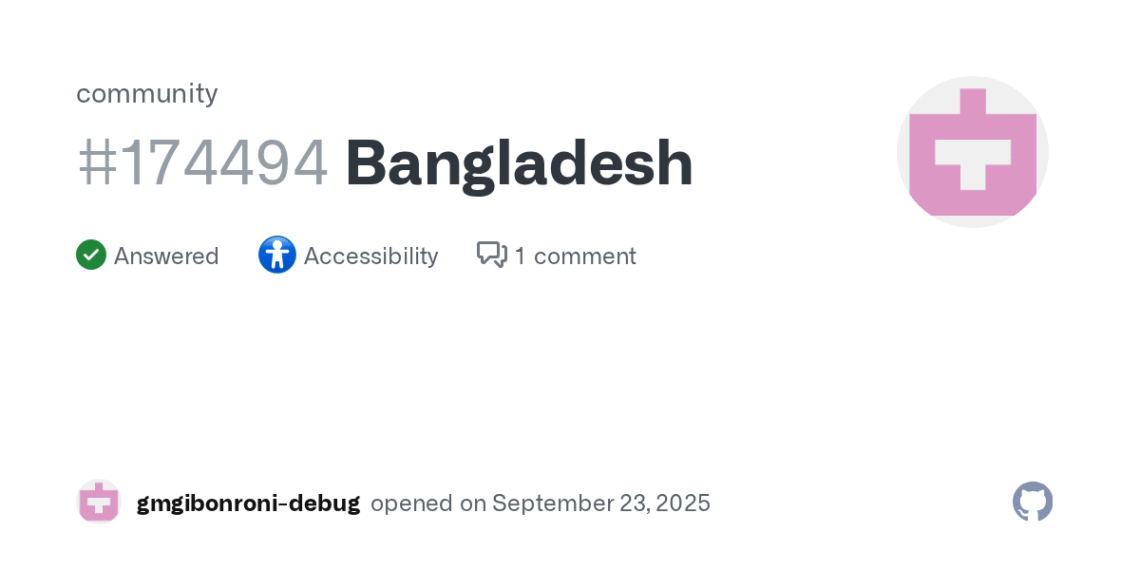Click the comment speech bubbles icon
Screen dimensions: 1140x570
point(492,254)
